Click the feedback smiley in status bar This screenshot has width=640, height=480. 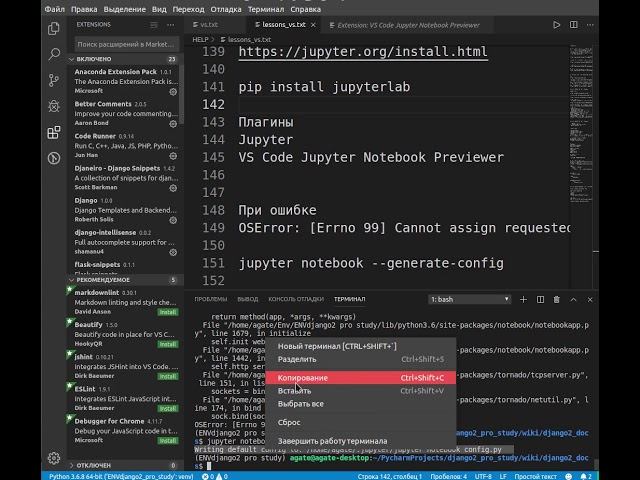(569, 476)
